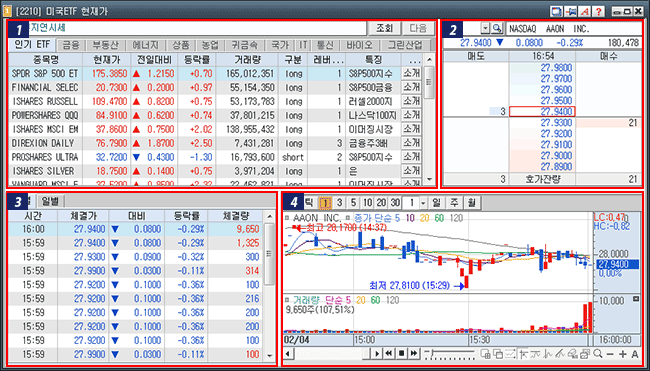Click the pin window icon in title bar

570,11
